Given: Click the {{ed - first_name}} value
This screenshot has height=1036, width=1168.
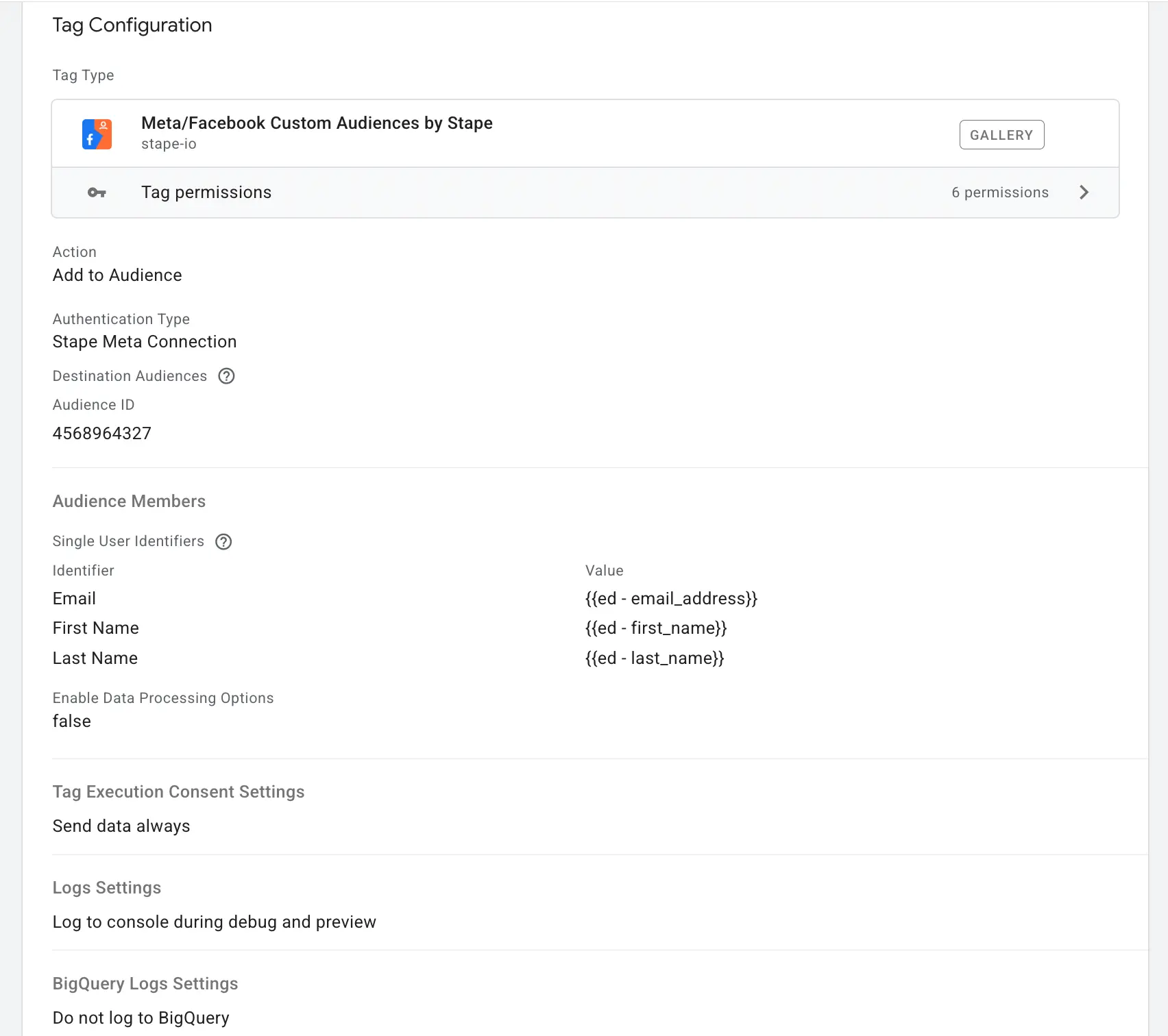Looking at the screenshot, I should pos(656,628).
